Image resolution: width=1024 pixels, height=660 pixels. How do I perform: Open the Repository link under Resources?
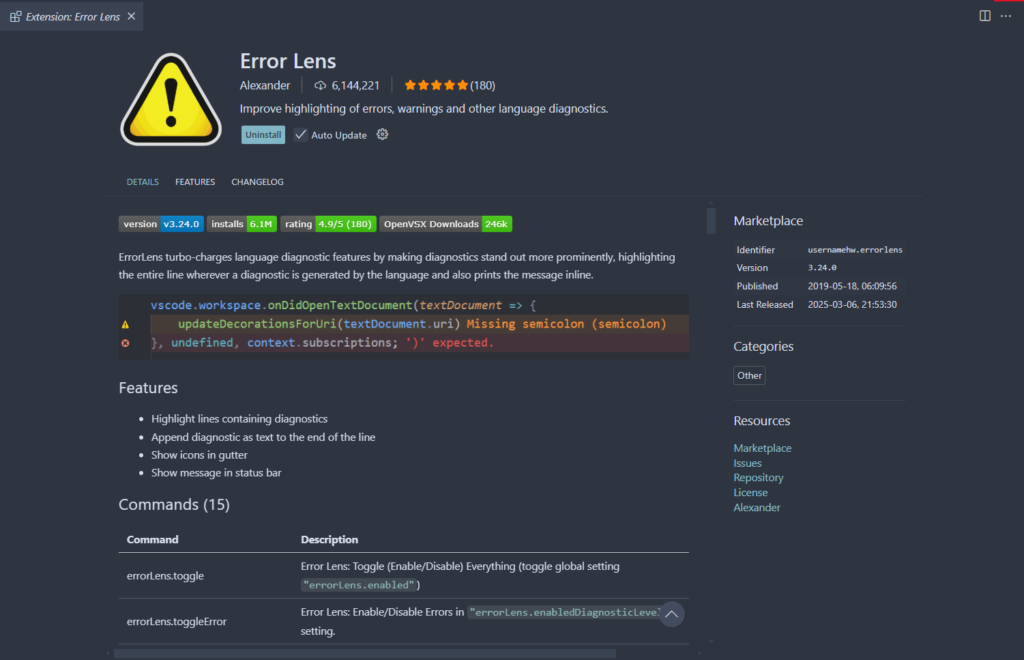[x=758, y=477]
